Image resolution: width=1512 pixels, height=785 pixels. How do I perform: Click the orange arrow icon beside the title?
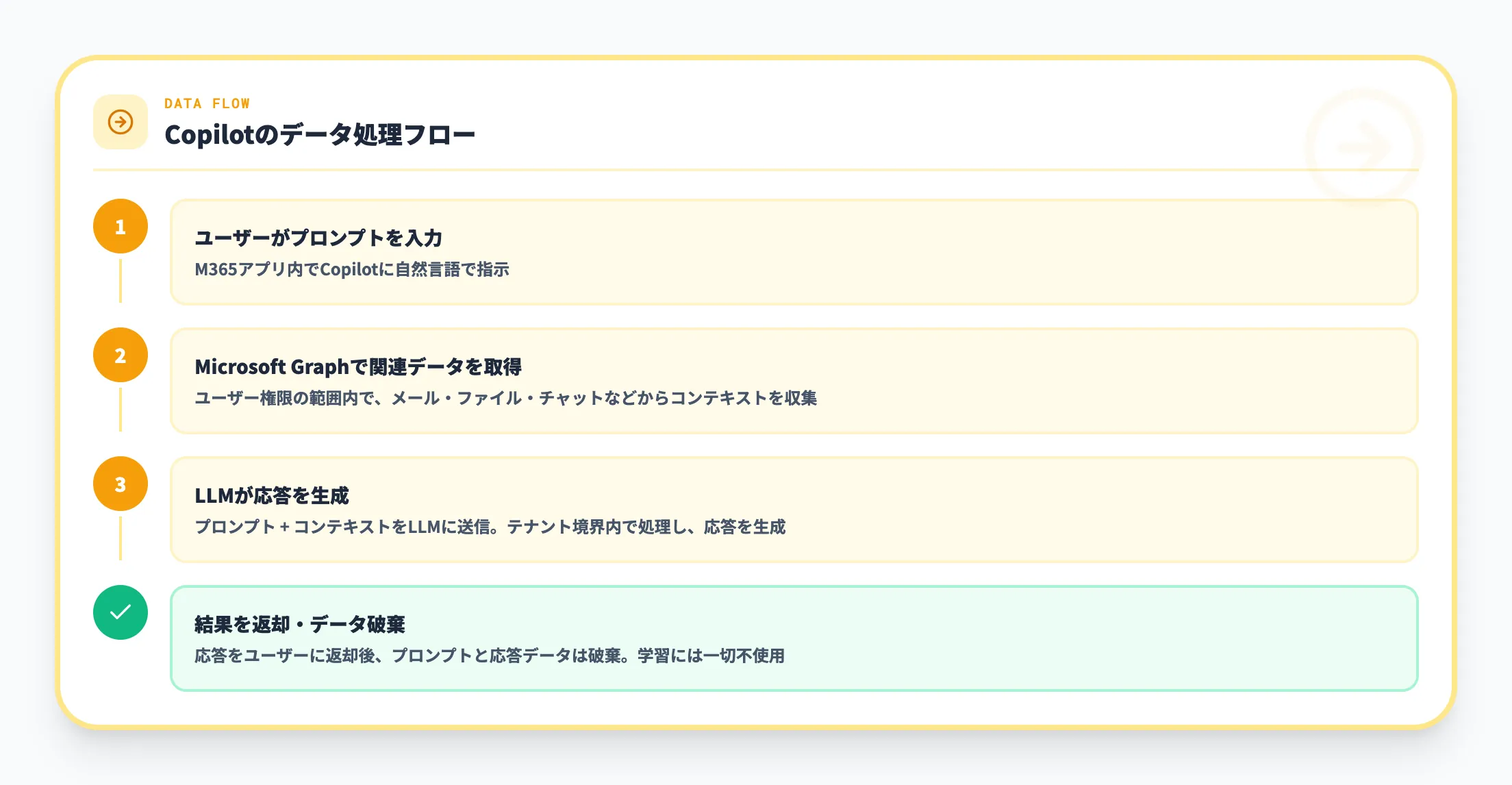[121, 122]
